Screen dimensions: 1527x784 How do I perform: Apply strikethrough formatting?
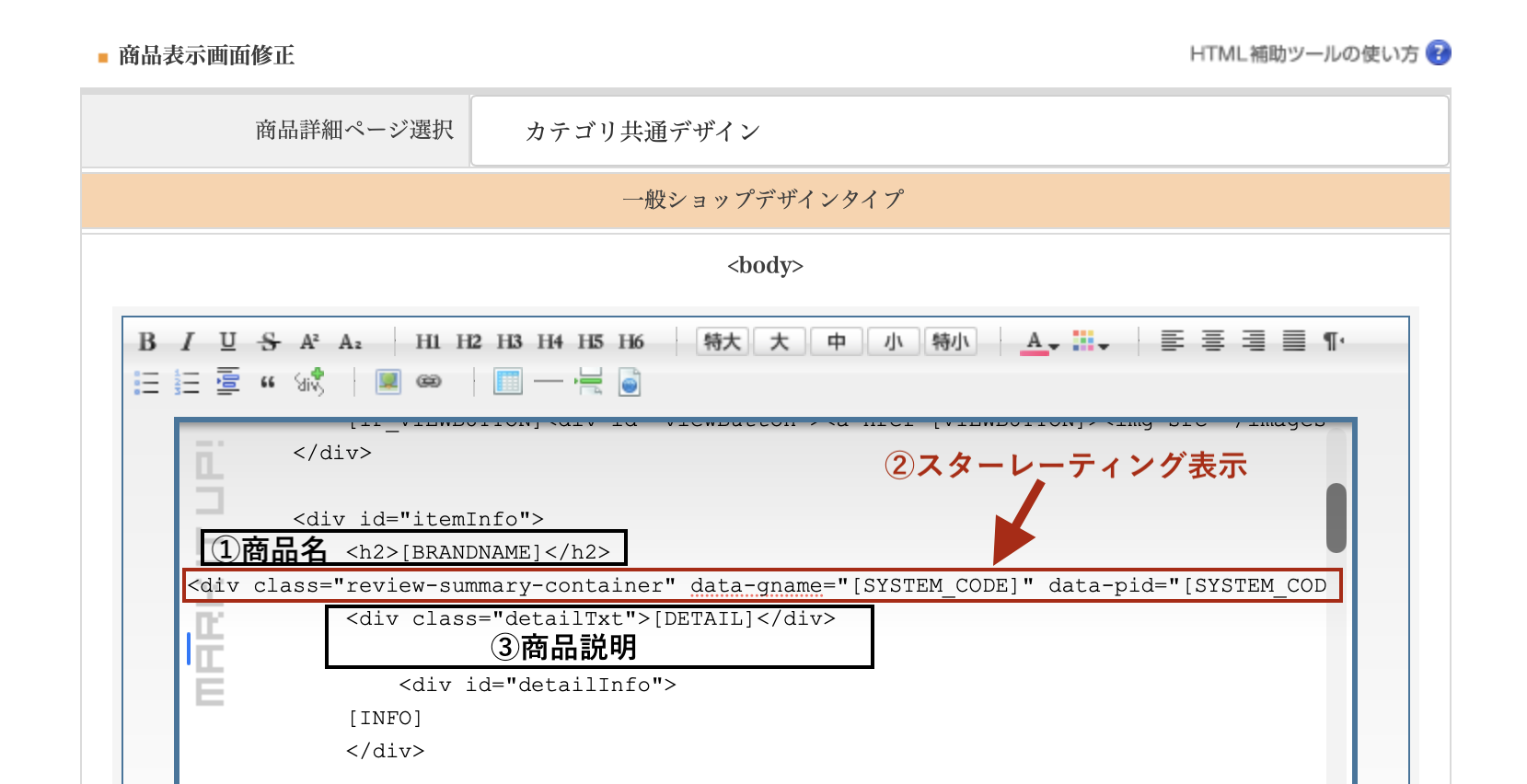pos(269,342)
